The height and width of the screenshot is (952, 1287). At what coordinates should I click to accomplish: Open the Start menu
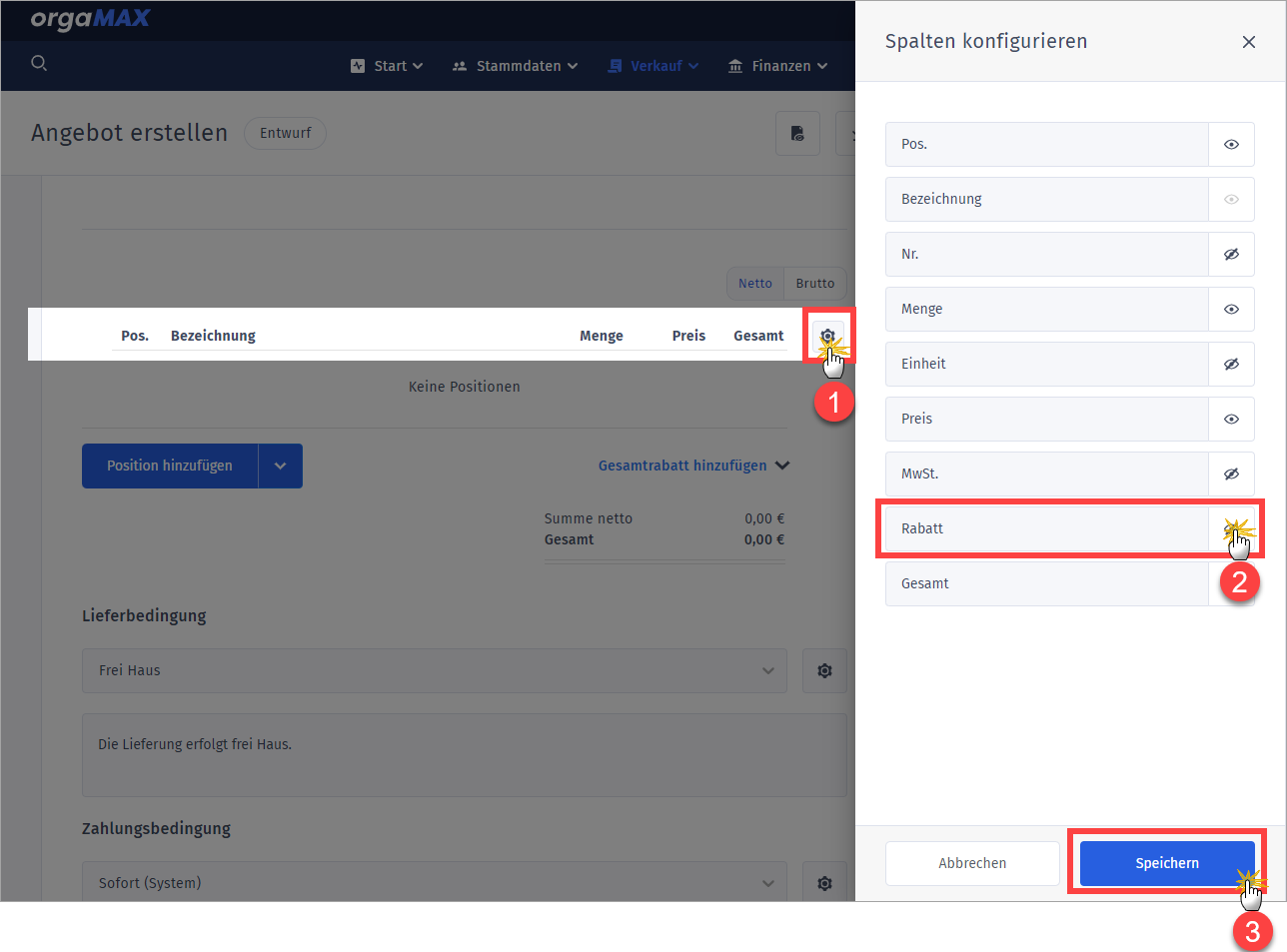(387, 66)
